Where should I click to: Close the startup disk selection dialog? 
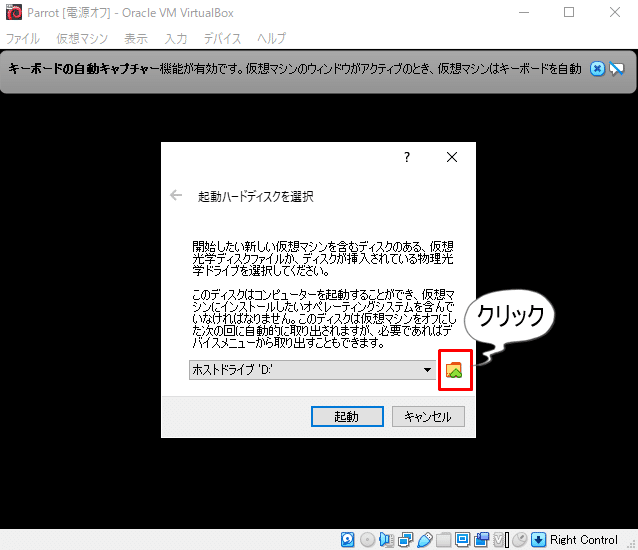click(452, 157)
